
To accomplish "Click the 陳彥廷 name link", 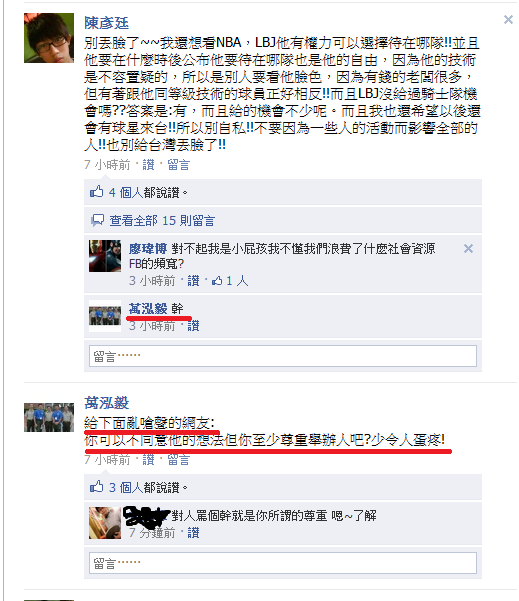I will pos(107,23).
